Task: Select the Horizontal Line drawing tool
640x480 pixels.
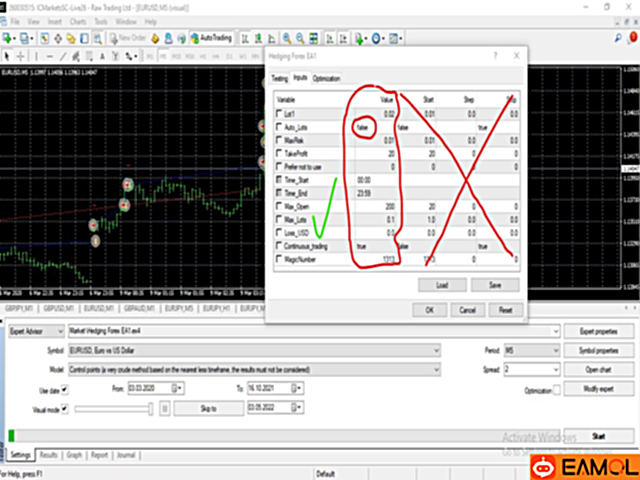Action: click(x=49, y=56)
